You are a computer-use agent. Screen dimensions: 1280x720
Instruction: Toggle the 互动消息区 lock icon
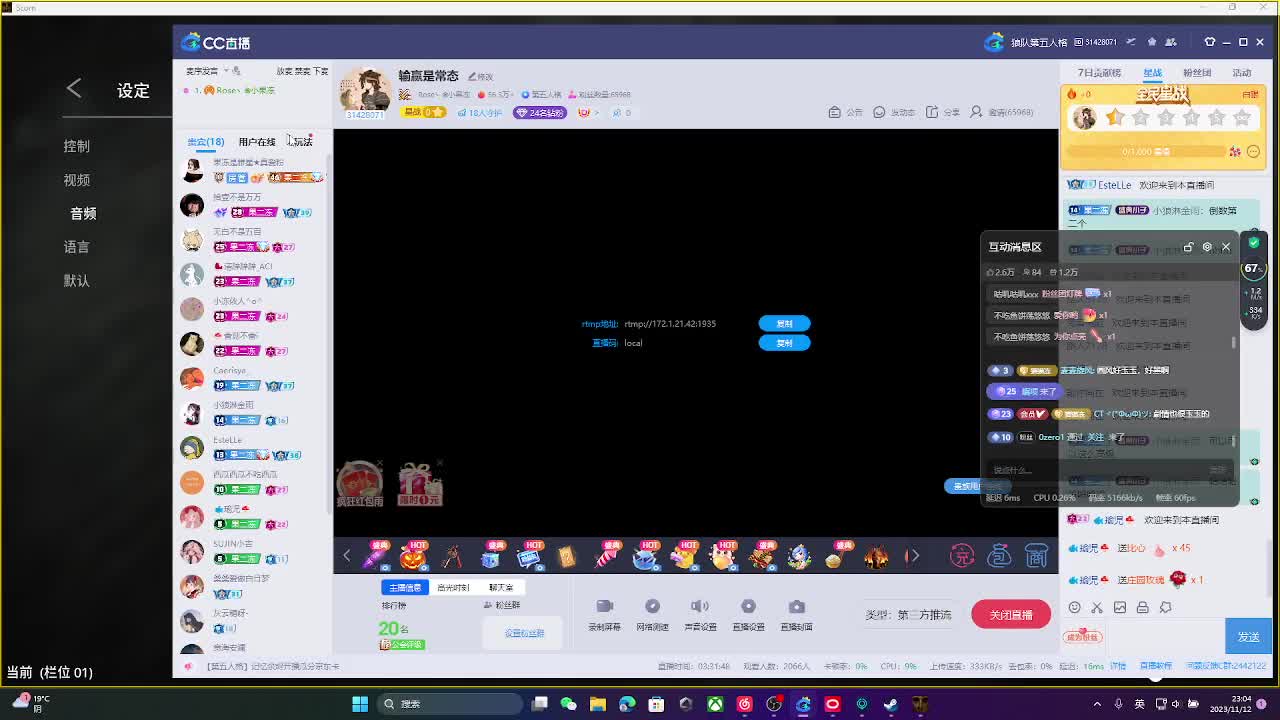(x=1188, y=247)
